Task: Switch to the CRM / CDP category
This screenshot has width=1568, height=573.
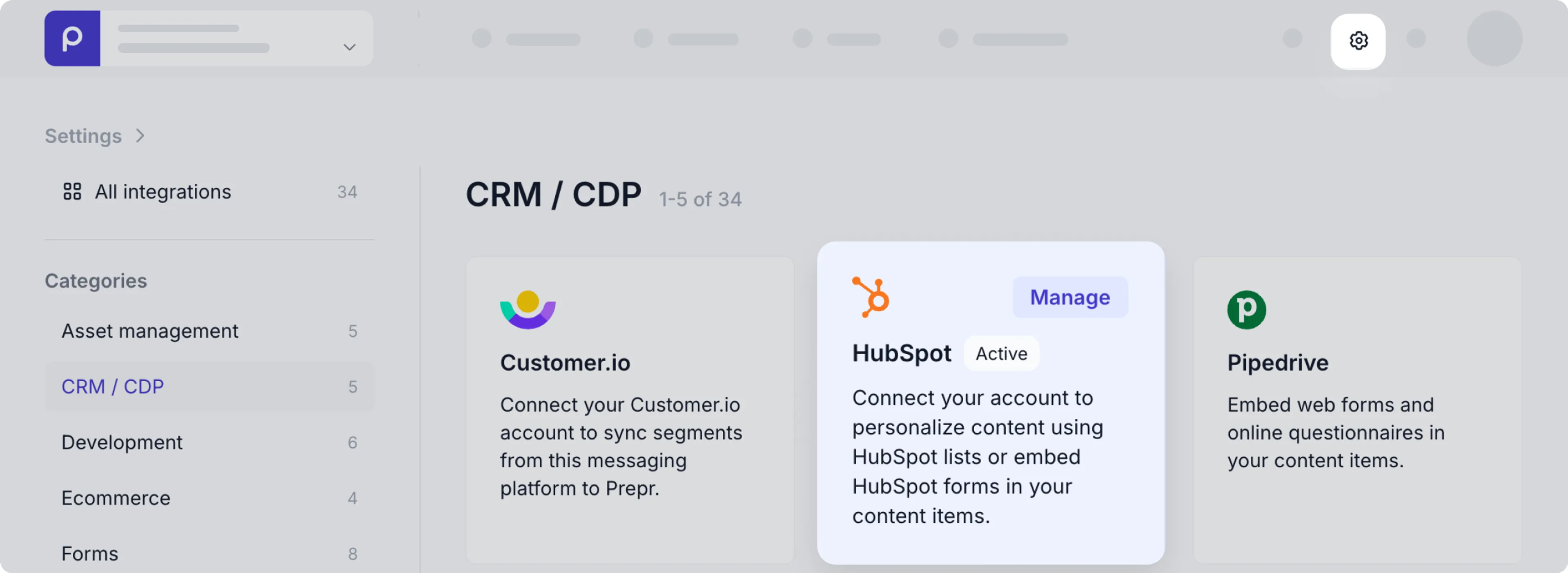Action: 113,386
